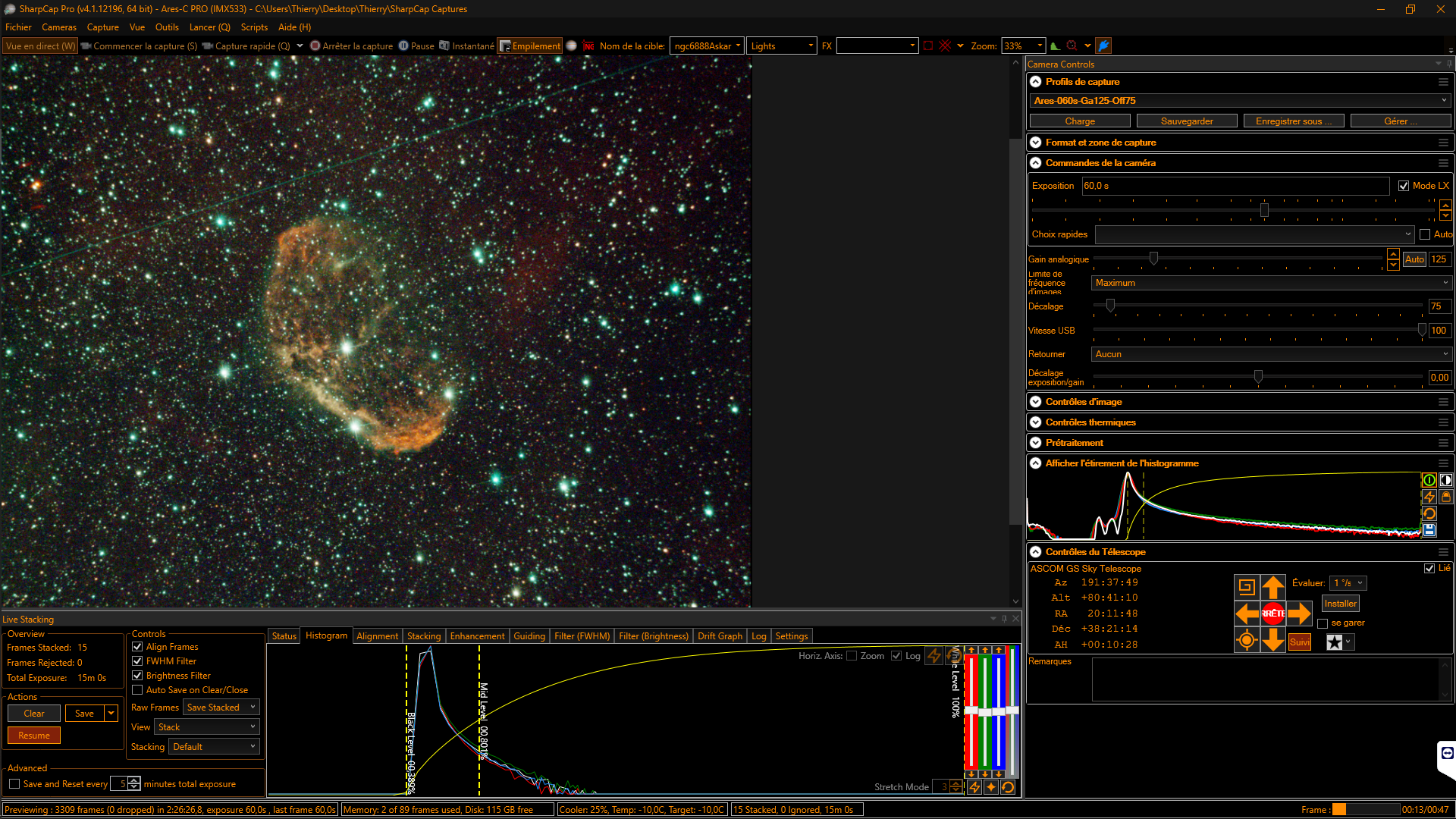1456x819 pixels.
Task: Click the Clear button in Live Stacking
Action: pyautogui.click(x=34, y=714)
